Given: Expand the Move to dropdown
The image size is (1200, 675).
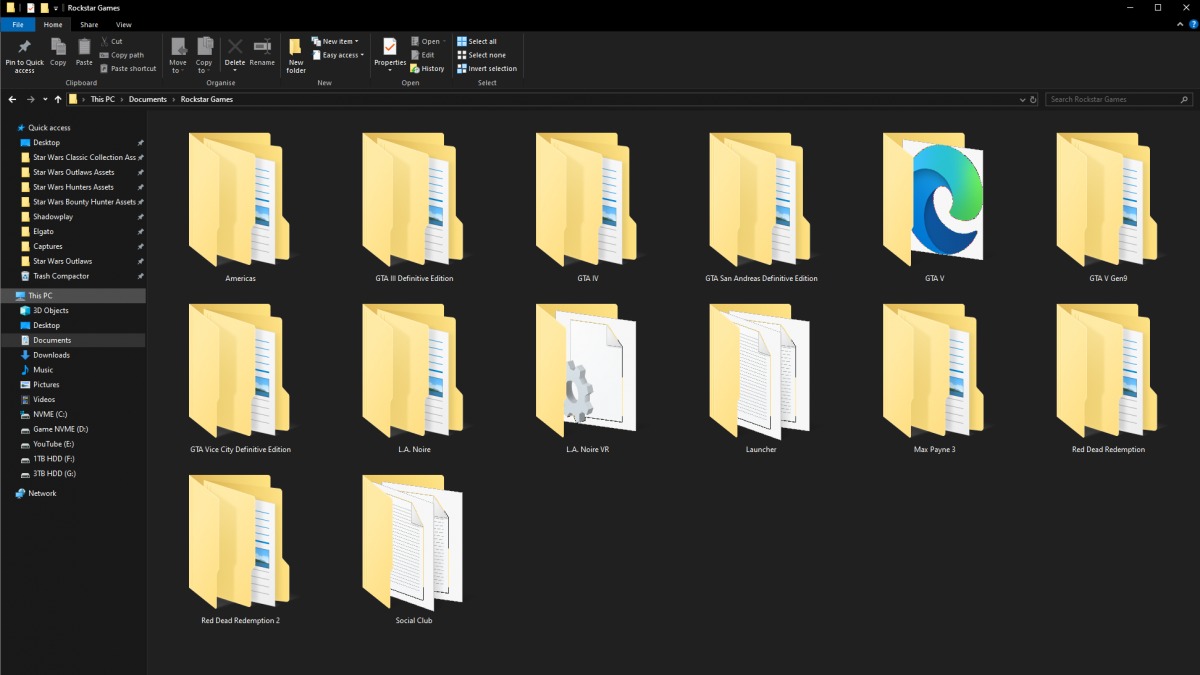Looking at the screenshot, I should click(178, 54).
